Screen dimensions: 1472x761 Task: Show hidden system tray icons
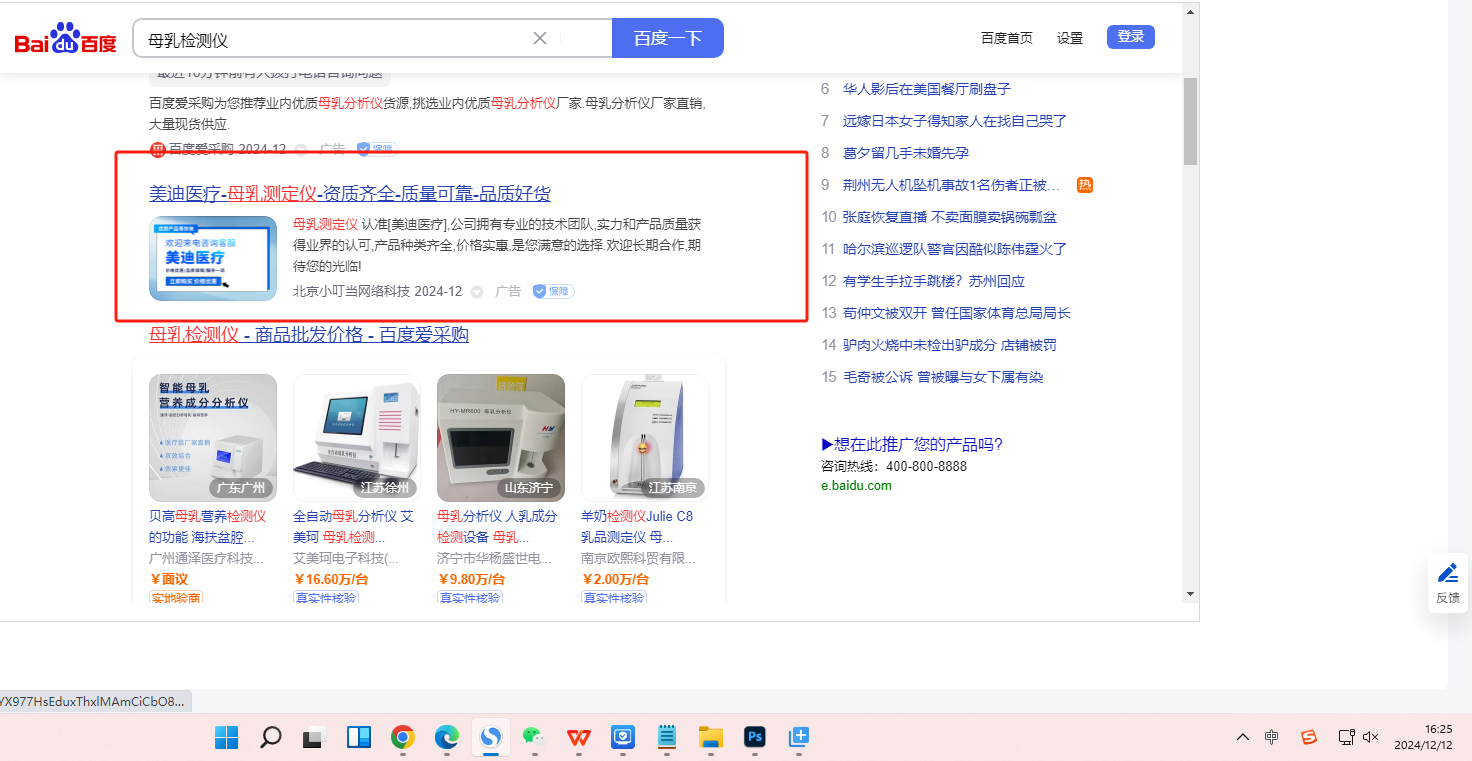[1243, 738]
